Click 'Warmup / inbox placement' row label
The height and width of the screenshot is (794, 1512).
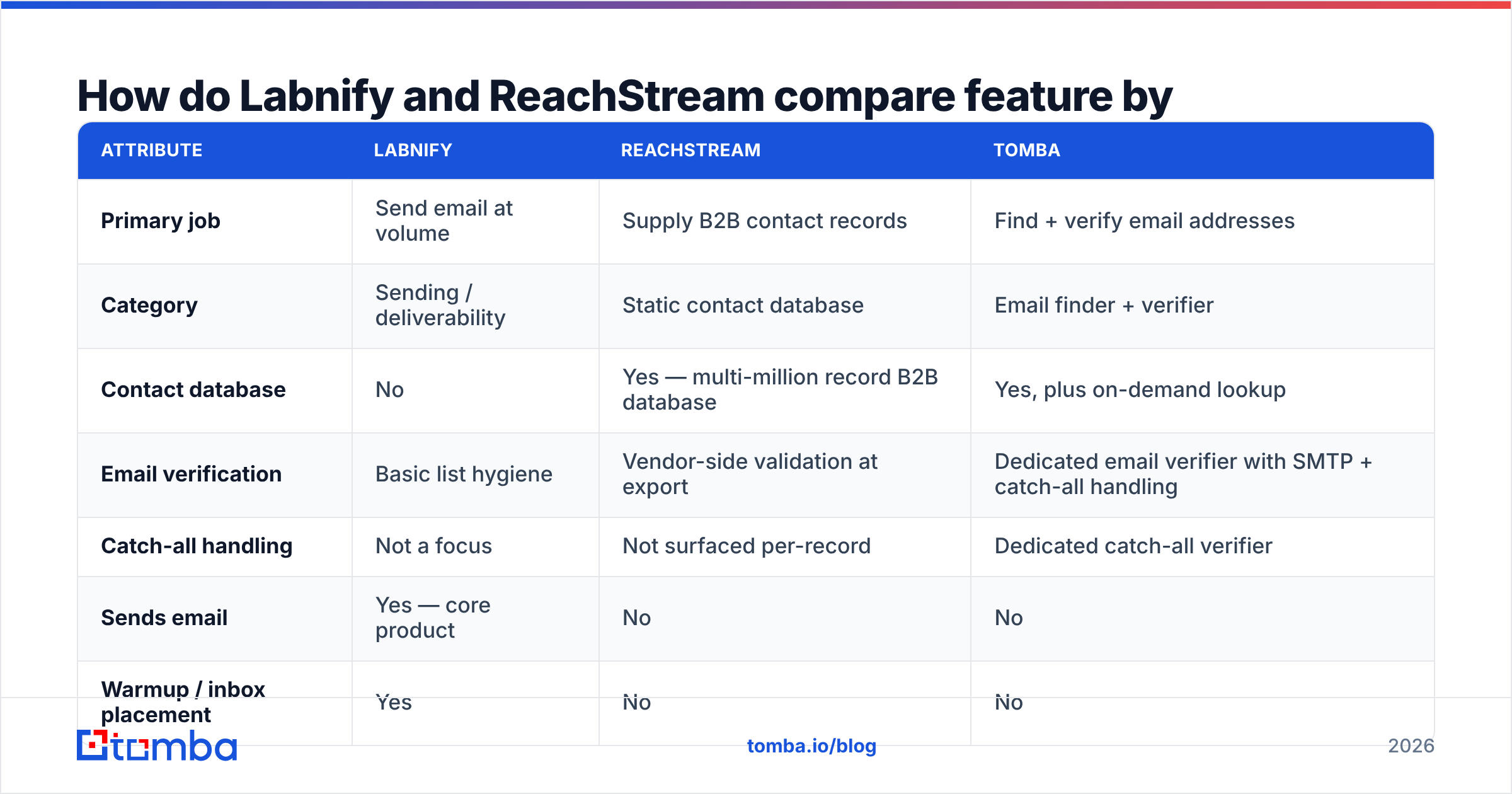(183, 702)
